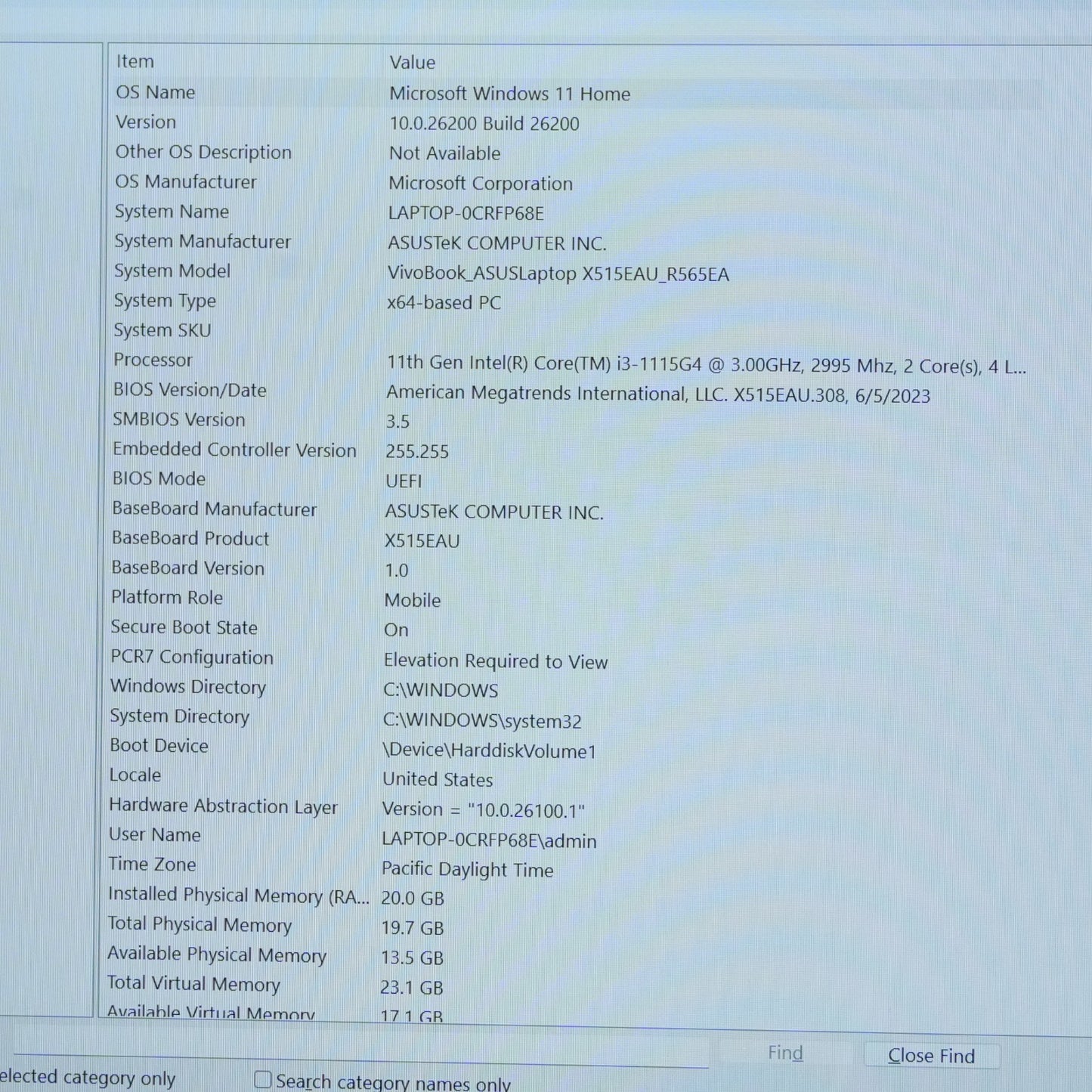This screenshot has width=1092, height=1092.
Task: Select the User Name row label
Action: pos(155,835)
